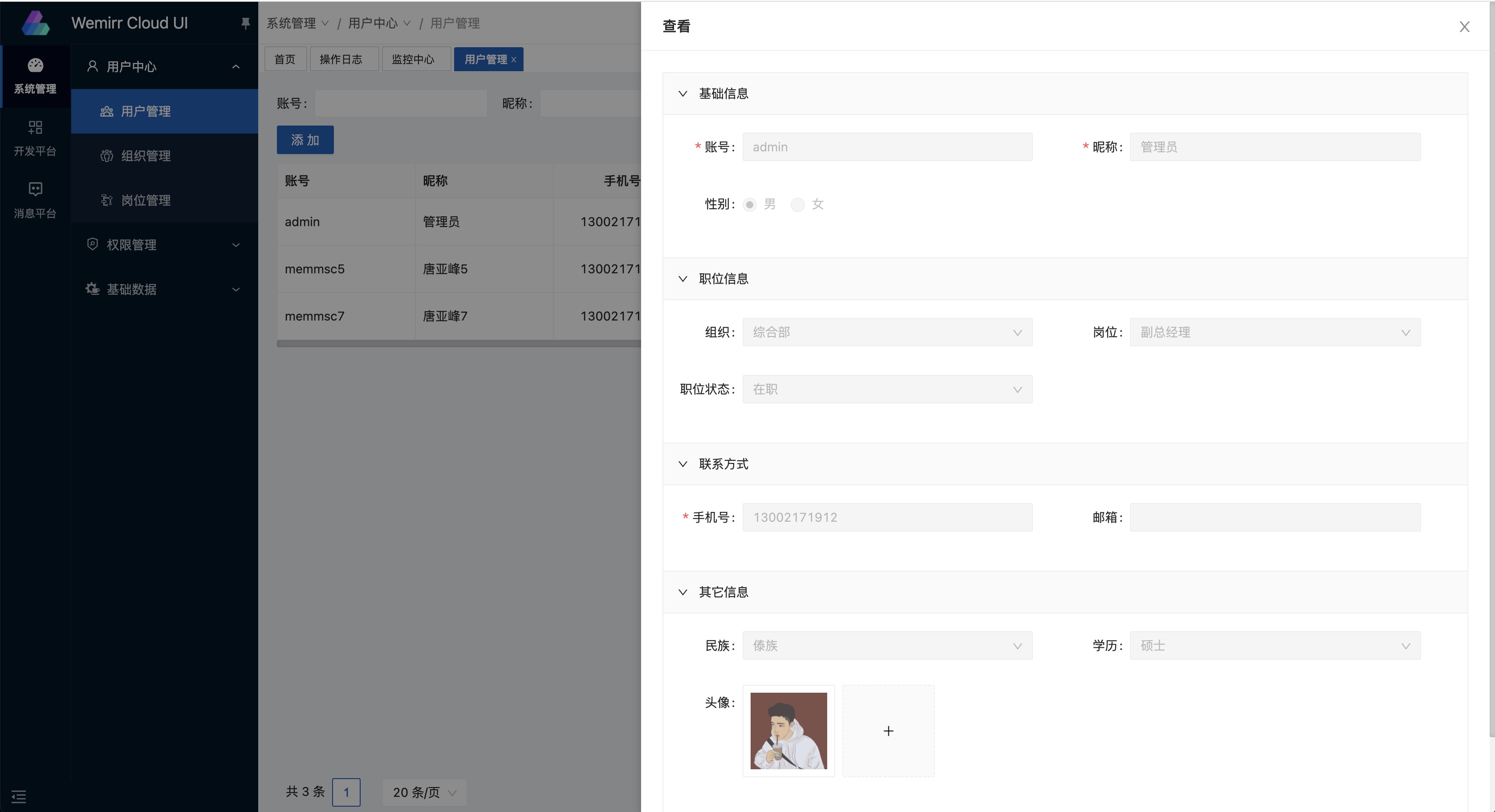
Task: Switch to the 操作日志 tab
Action: [x=341, y=59]
